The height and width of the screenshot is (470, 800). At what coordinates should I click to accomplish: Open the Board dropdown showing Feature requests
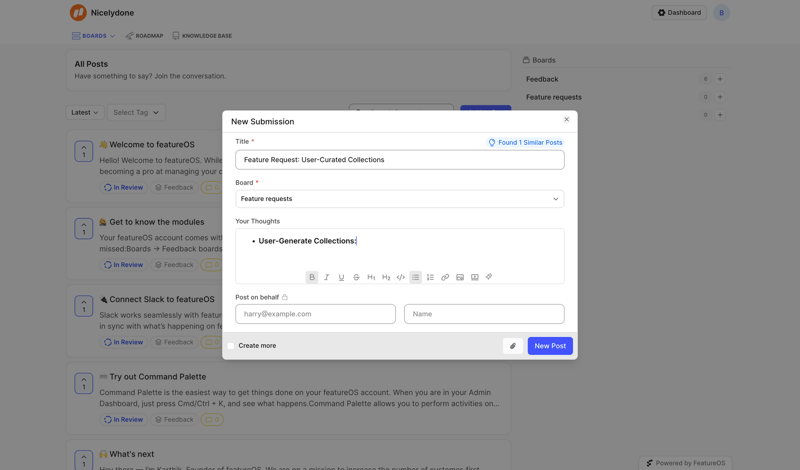399,199
